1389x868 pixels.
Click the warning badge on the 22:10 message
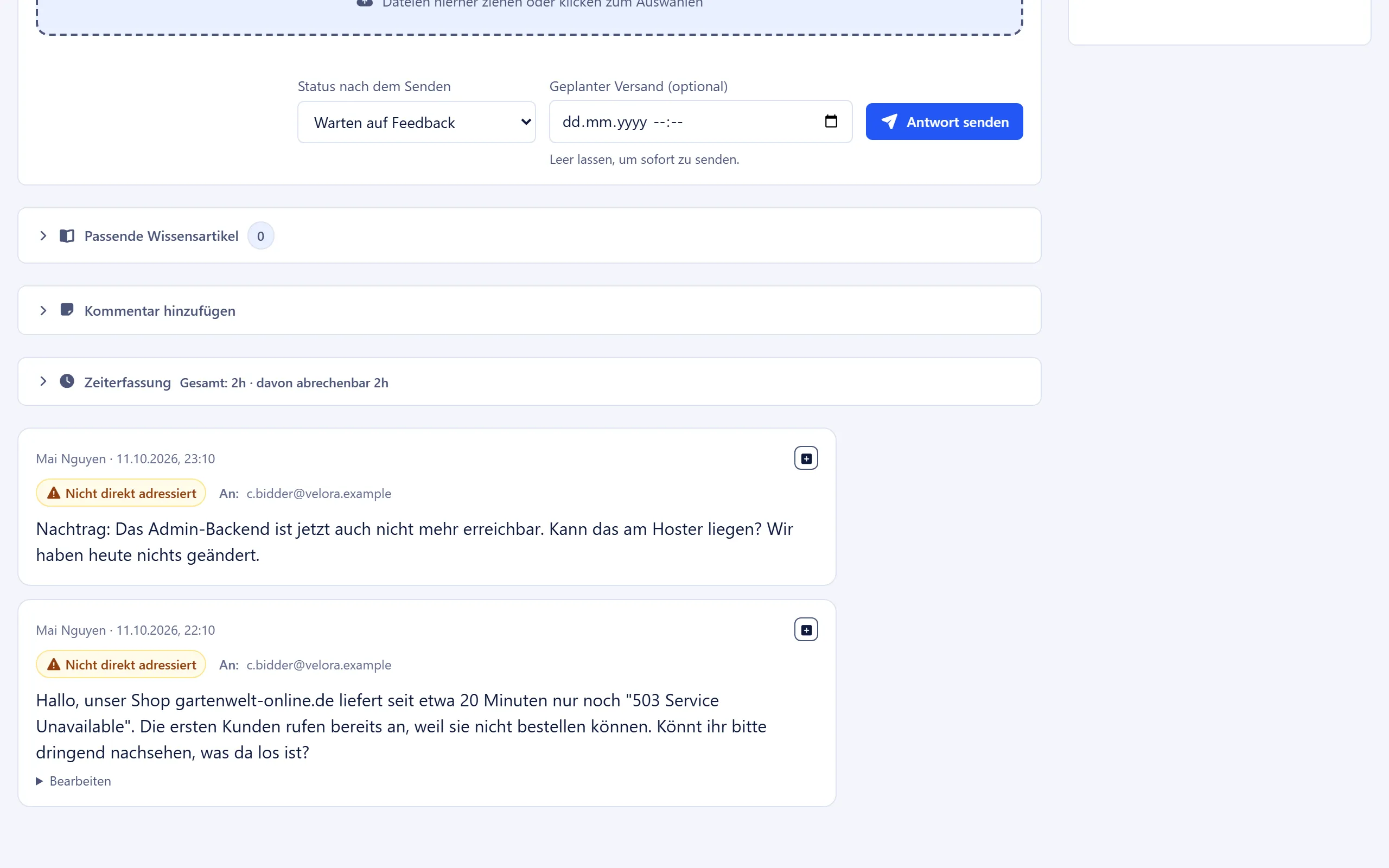[x=120, y=664]
